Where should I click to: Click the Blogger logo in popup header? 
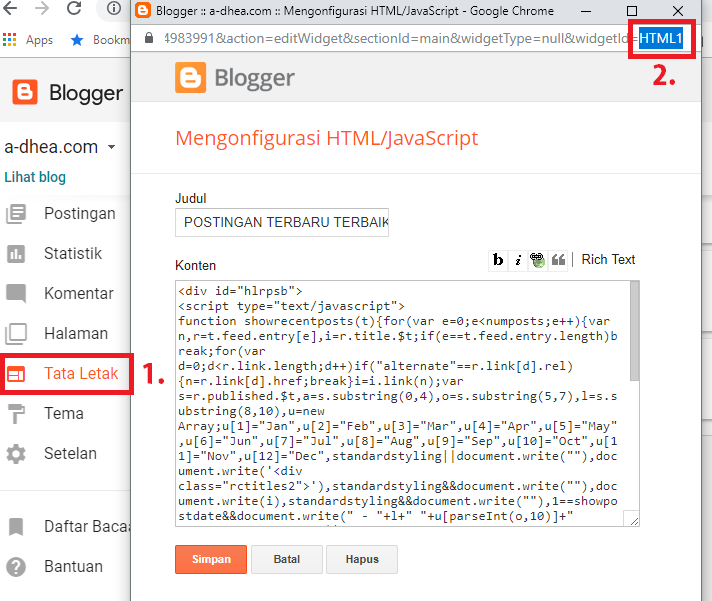[190, 78]
